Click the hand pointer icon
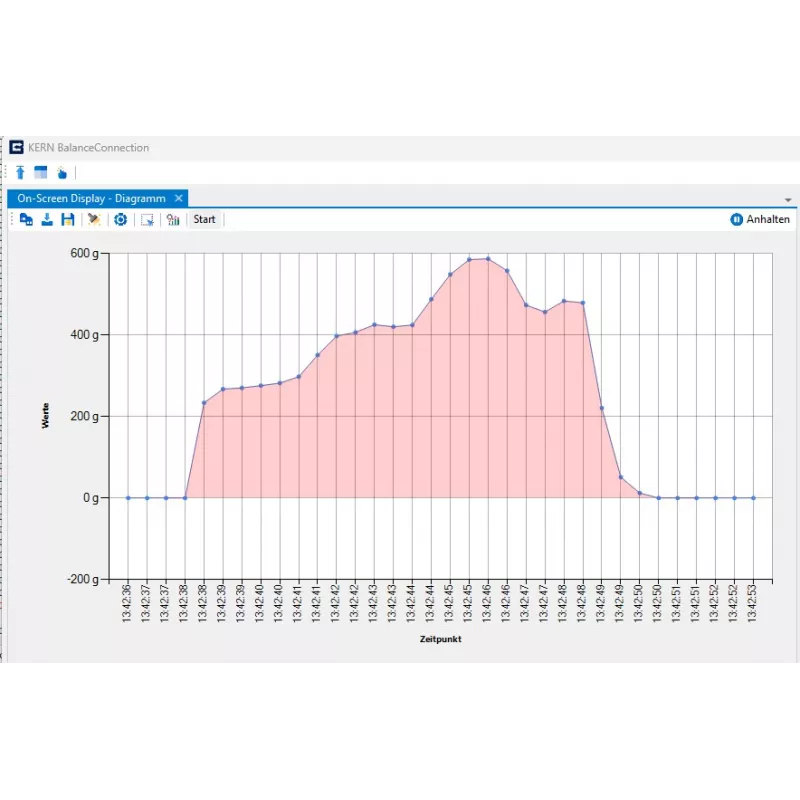The image size is (800, 800). (62, 172)
